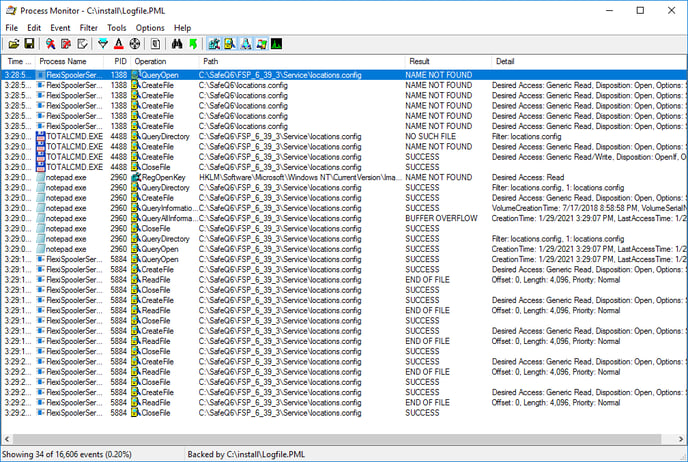Sort by the PID column header
Image resolution: width=688 pixels, height=462 pixels.
117,61
